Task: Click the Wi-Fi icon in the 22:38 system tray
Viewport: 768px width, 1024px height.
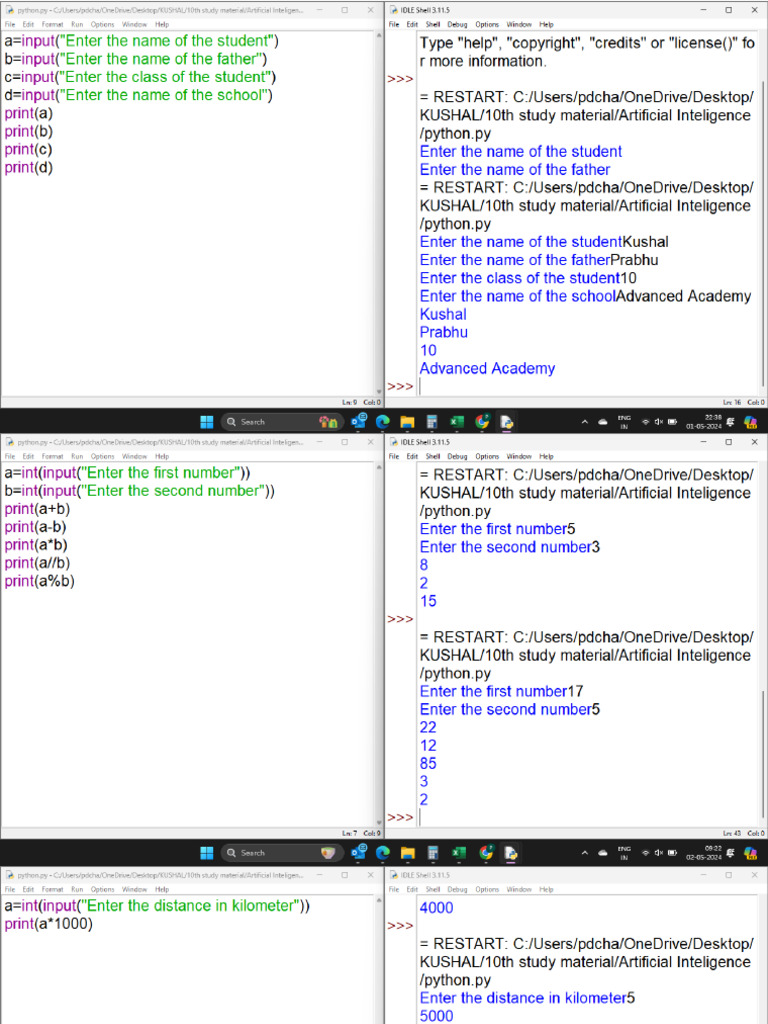Action: pyautogui.click(x=646, y=421)
